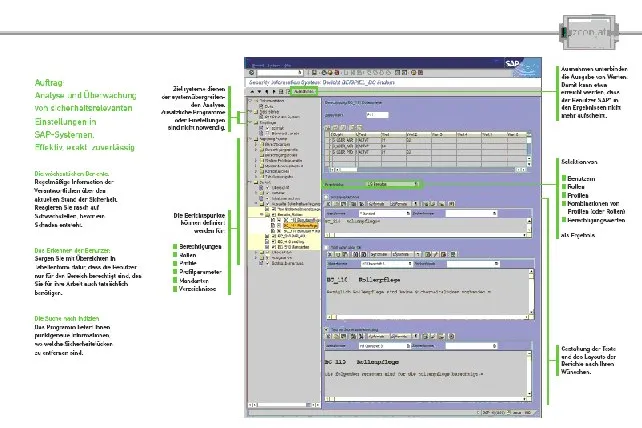Viewport: 642px width, 428px height.
Task: Click the down arrow in application toolbar
Action: (x=259, y=91)
